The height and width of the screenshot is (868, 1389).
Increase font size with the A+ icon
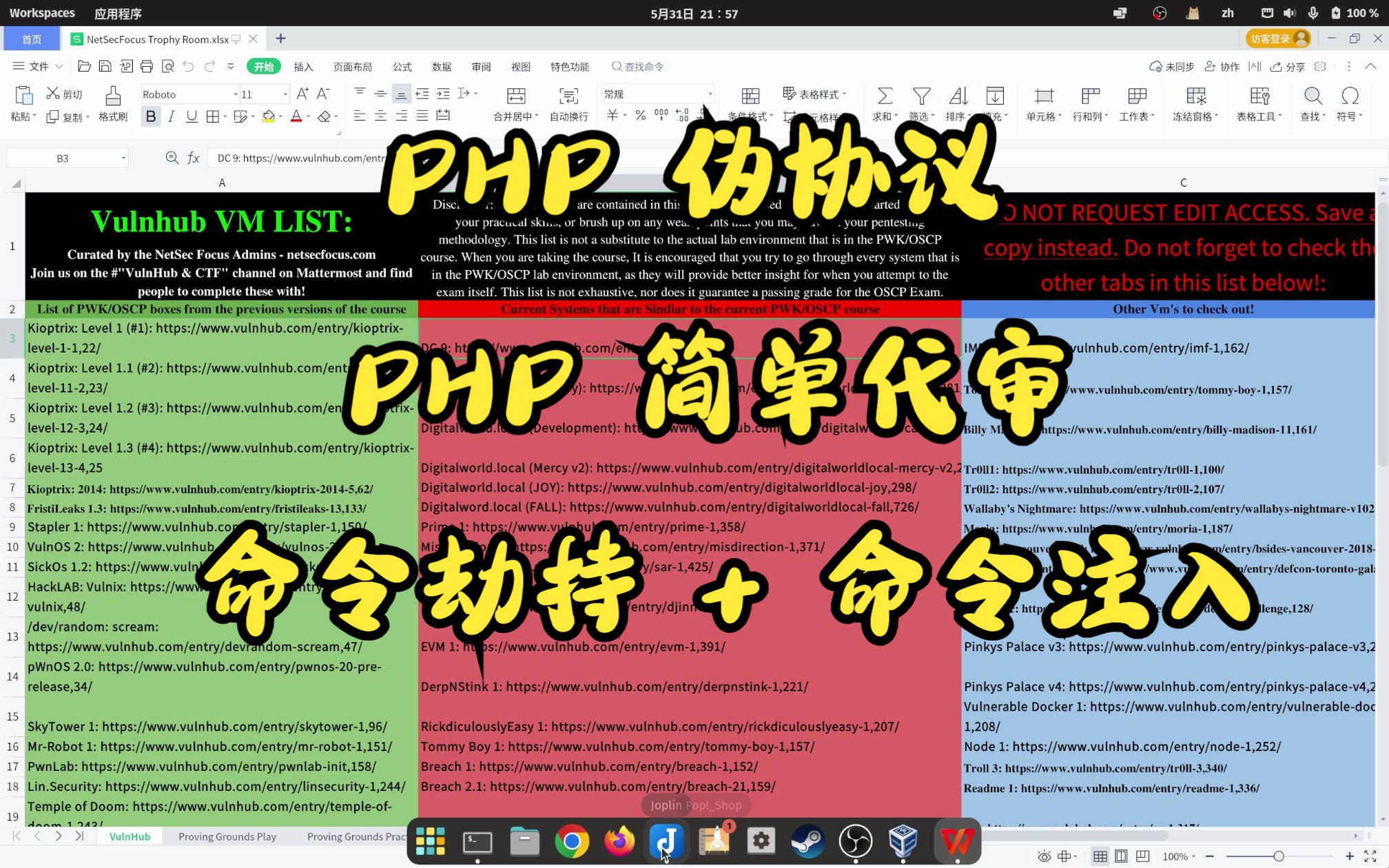click(x=302, y=94)
